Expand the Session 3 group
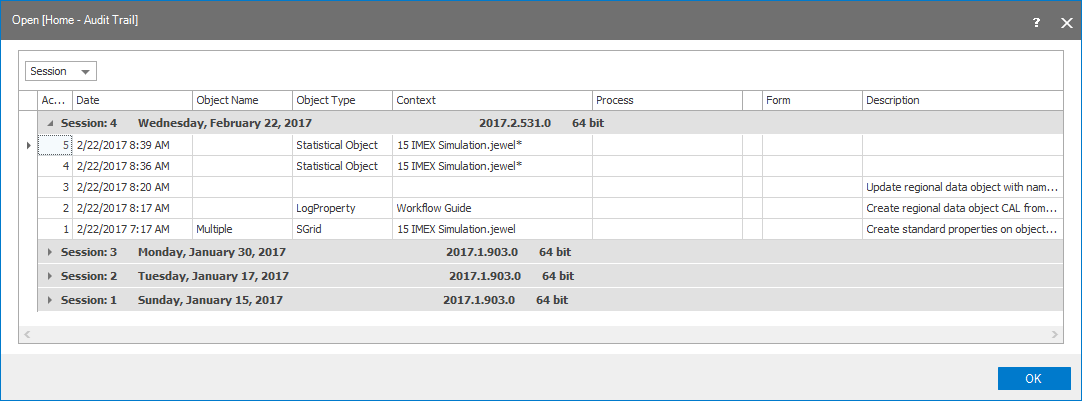The width and height of the screenshot is (1082, 401). point(50,252)
